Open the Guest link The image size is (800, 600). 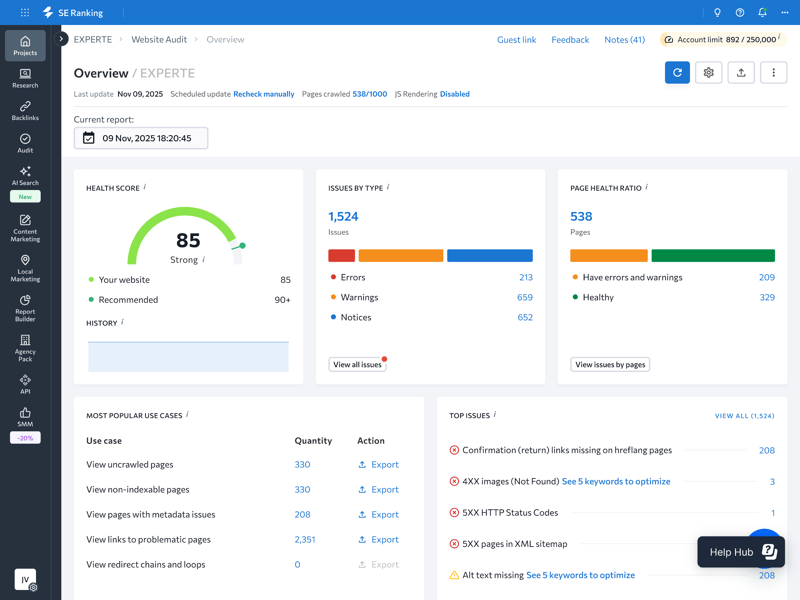point(516,40)
